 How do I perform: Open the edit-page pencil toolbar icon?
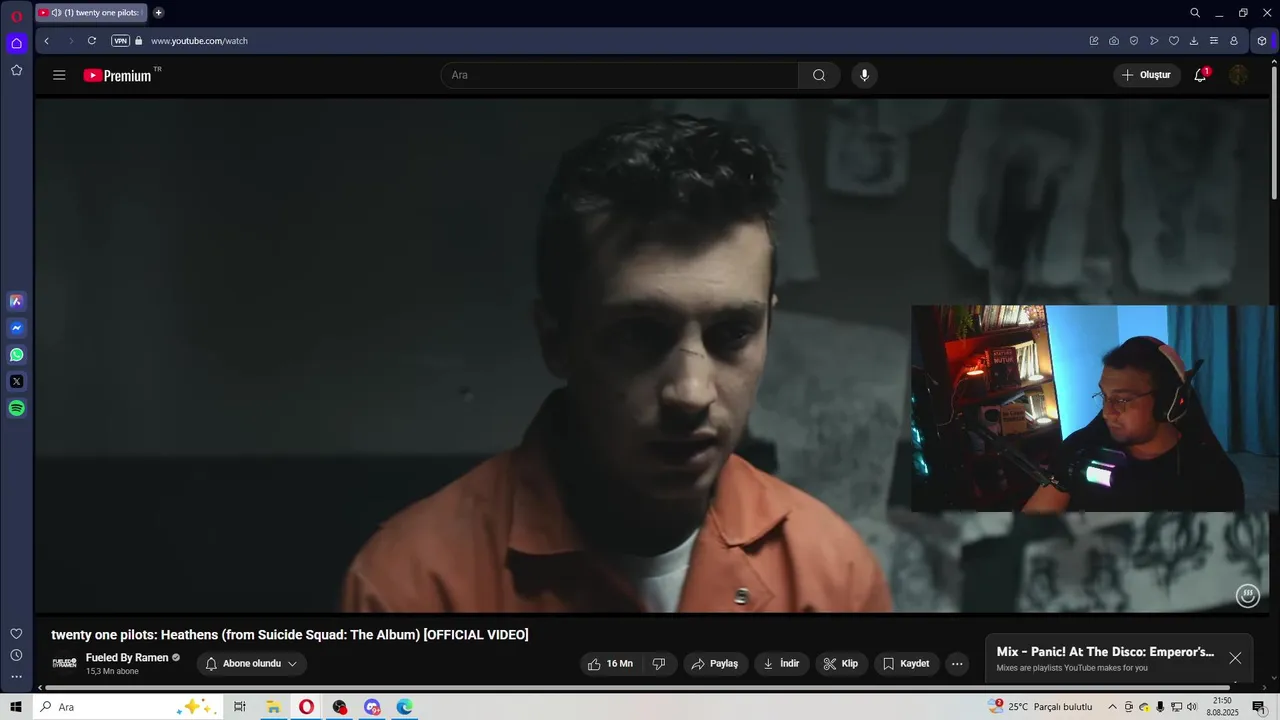point(1094,41)
